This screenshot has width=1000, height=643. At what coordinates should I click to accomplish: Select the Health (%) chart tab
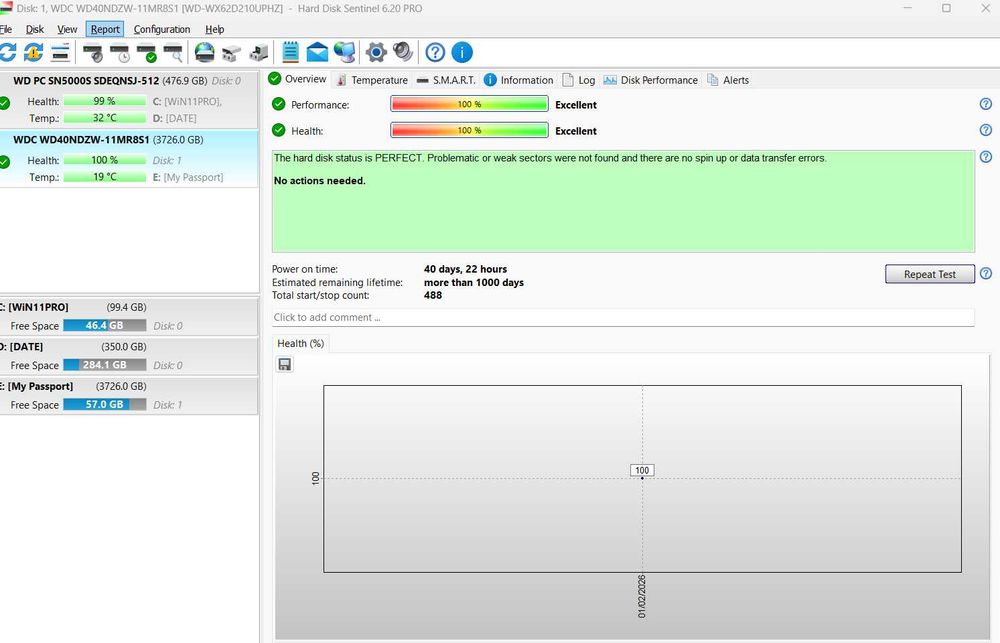pos(300,343)
